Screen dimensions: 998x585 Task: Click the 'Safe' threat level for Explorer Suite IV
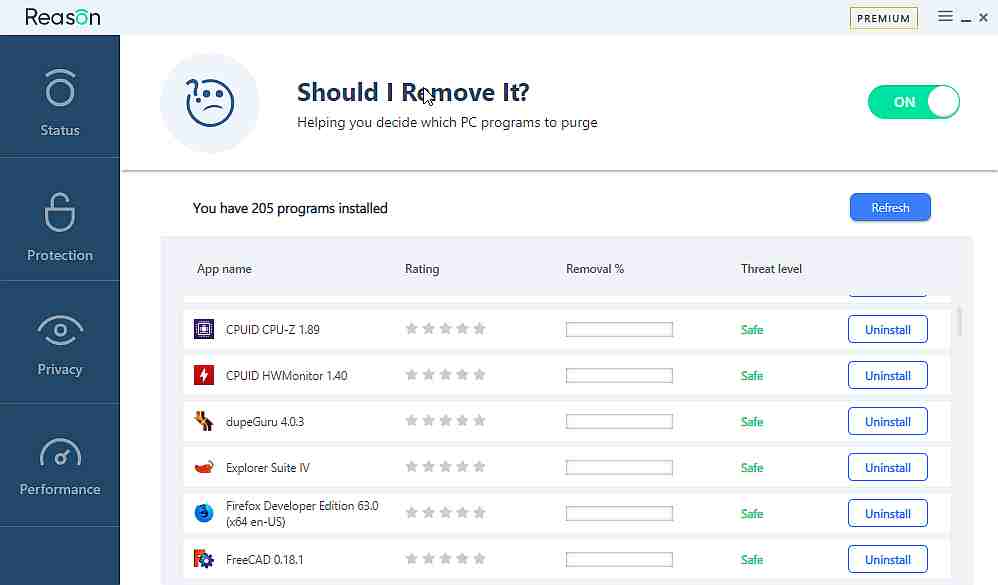[752, 467]
